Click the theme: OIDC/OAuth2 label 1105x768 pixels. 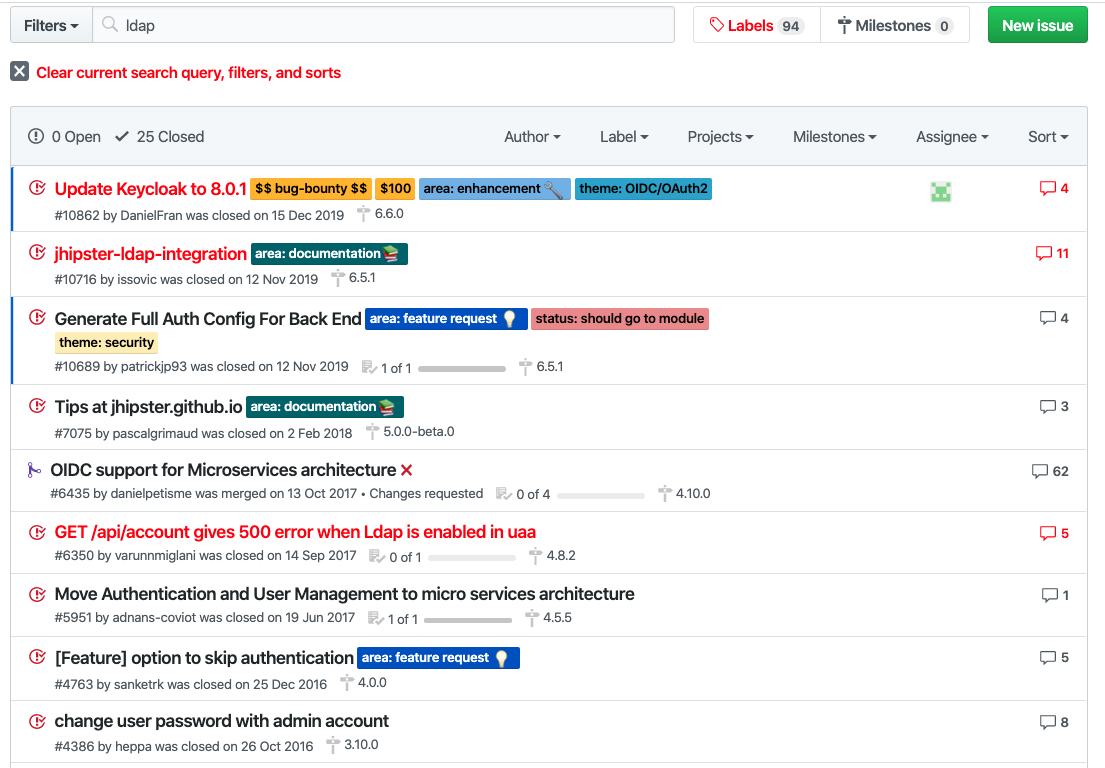click(643, 188)
